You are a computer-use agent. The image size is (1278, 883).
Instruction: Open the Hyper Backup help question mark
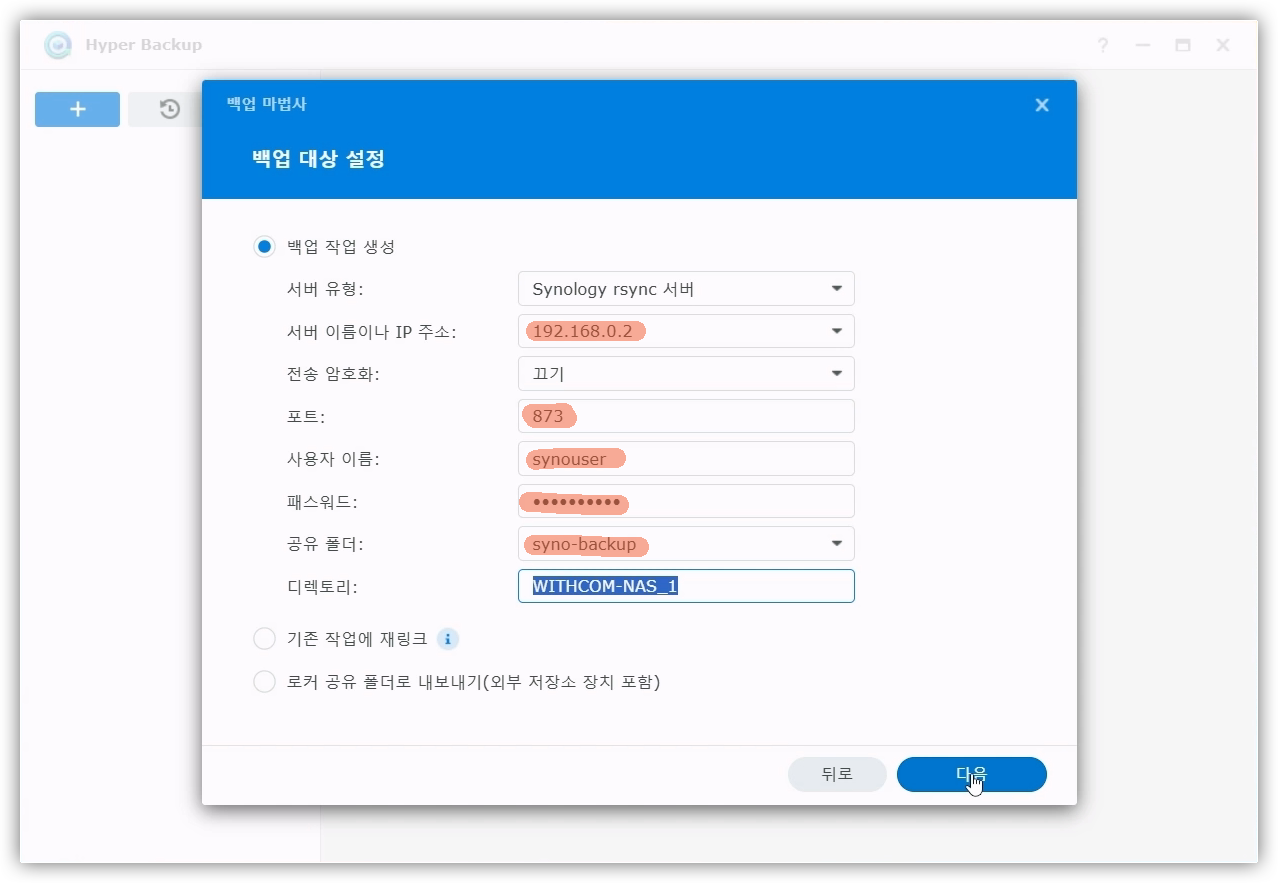[x=1102, y=45]
